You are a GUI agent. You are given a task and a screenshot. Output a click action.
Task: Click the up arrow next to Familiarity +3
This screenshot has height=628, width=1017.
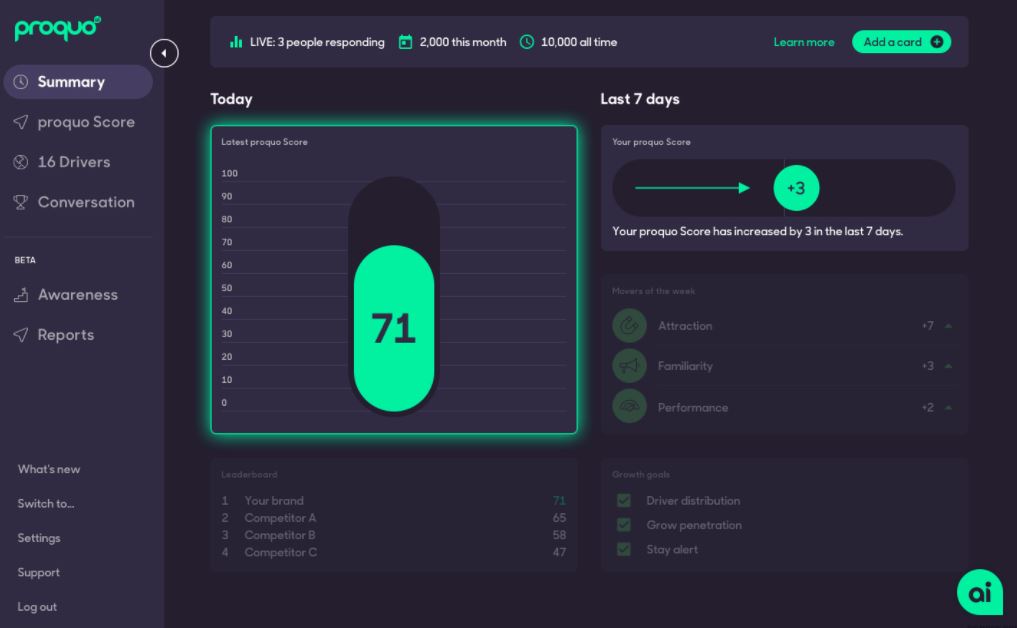pyautogui.click(x=948, y=366)
